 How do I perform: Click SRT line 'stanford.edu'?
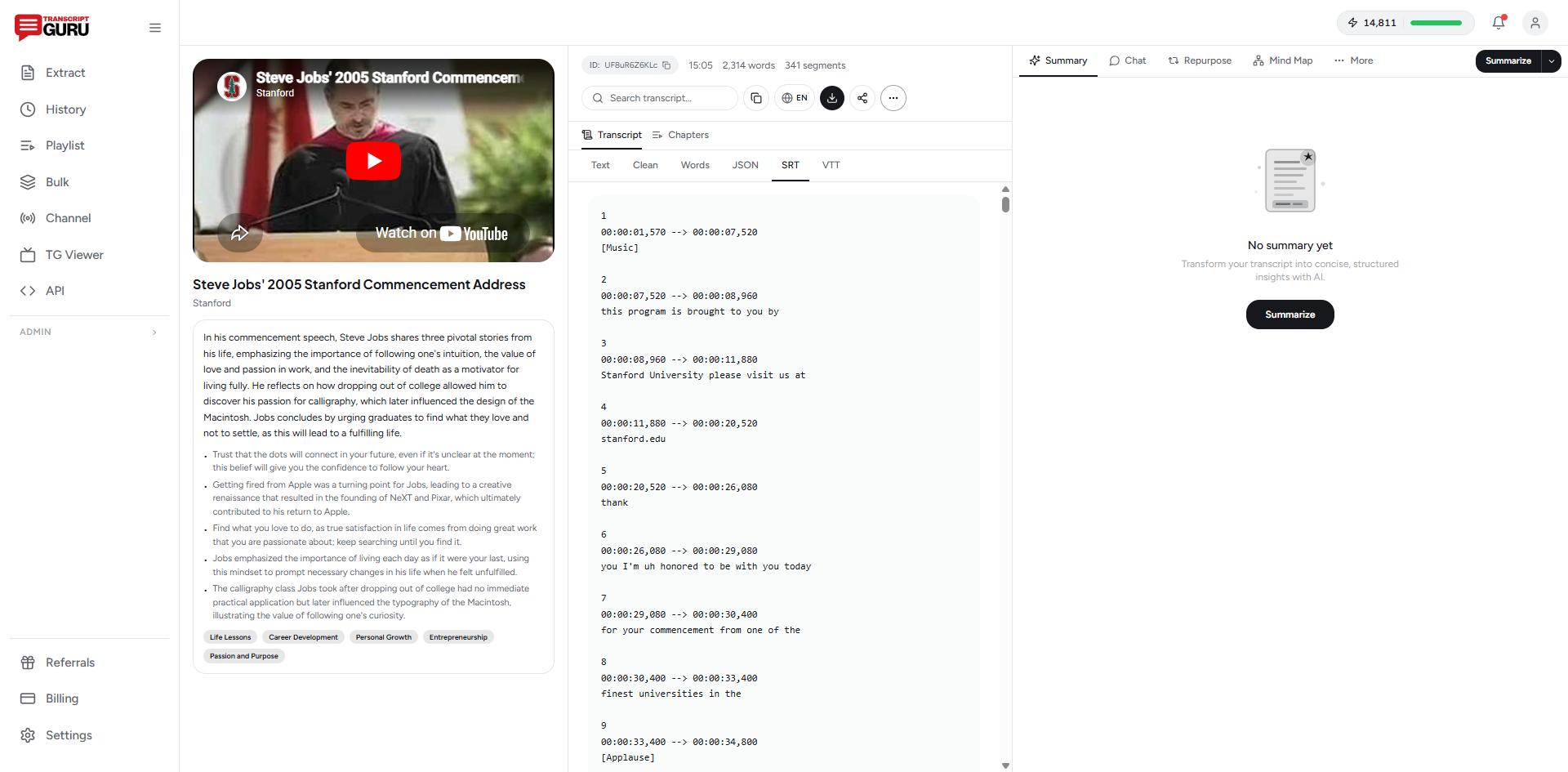[x=633, y=439]
